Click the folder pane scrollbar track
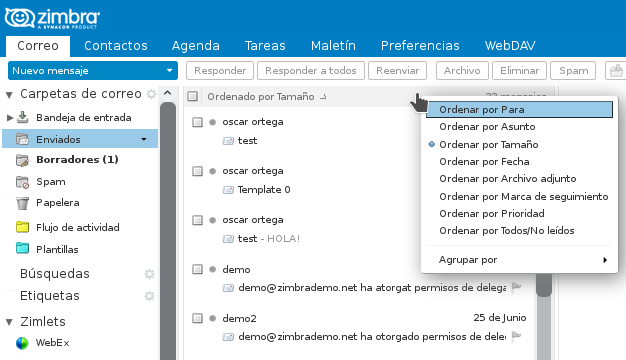626x360 pixels. (168, 231)
